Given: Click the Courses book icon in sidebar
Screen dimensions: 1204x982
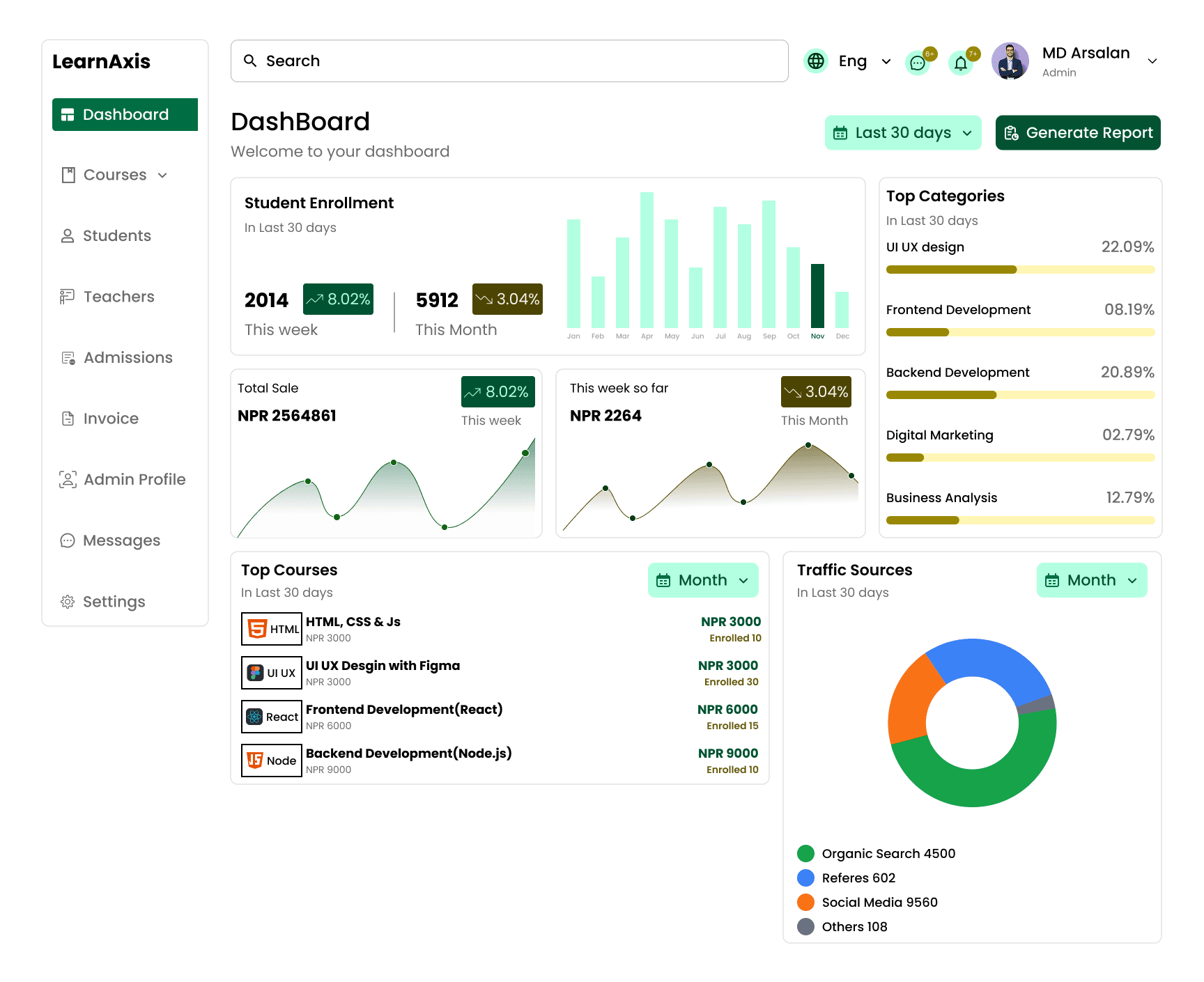Looking at the screenshot, I should pyautogui.click(x=68, y=175).
